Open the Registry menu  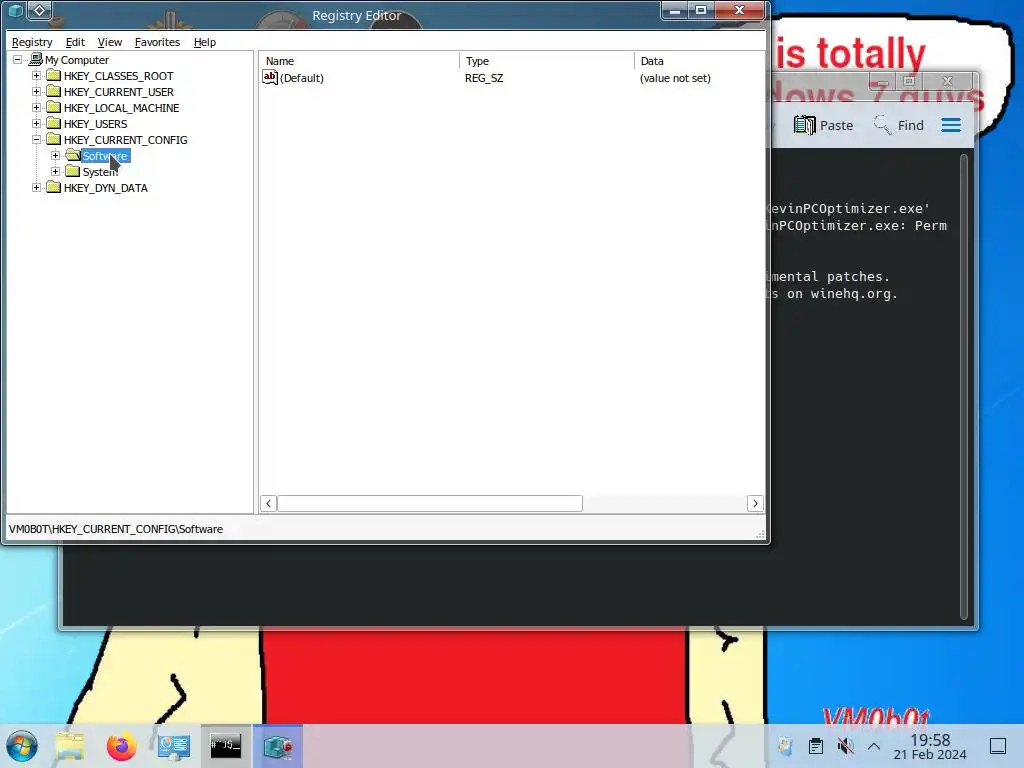32,42
